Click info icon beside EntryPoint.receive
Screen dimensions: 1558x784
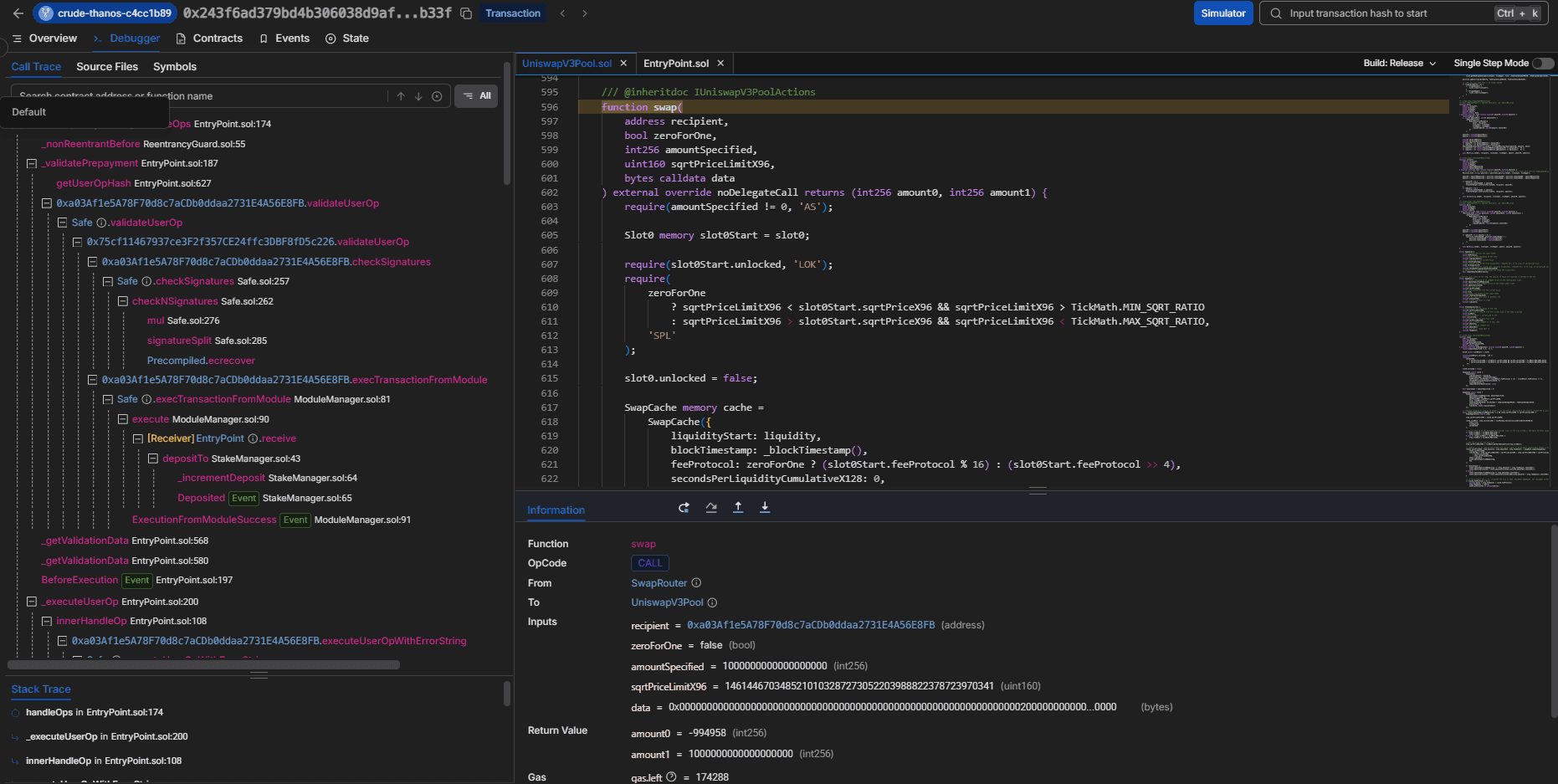point(253,438)
